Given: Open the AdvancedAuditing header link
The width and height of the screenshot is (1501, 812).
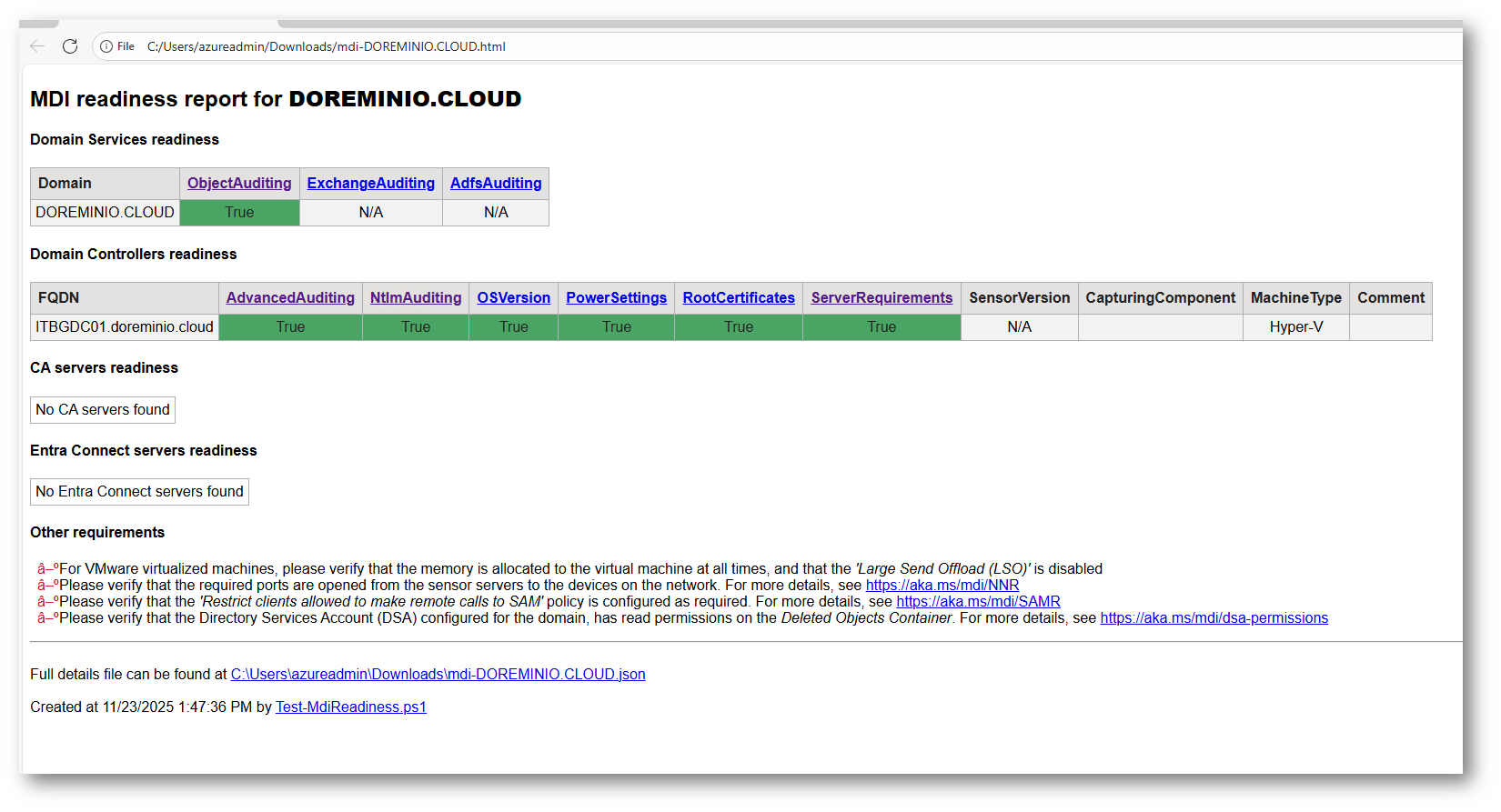Looking at the screenshot, I should 290,298.
